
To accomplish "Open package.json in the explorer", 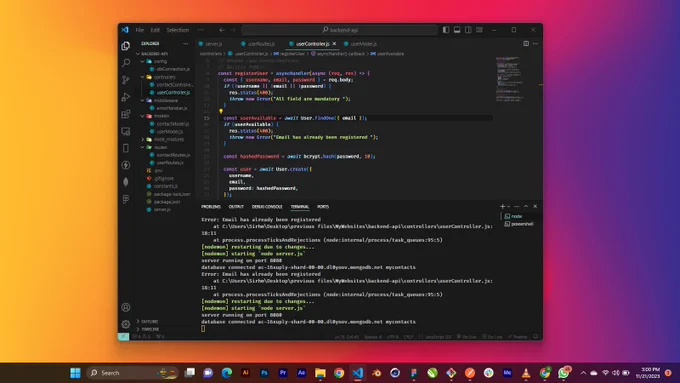I will (167, 202).
